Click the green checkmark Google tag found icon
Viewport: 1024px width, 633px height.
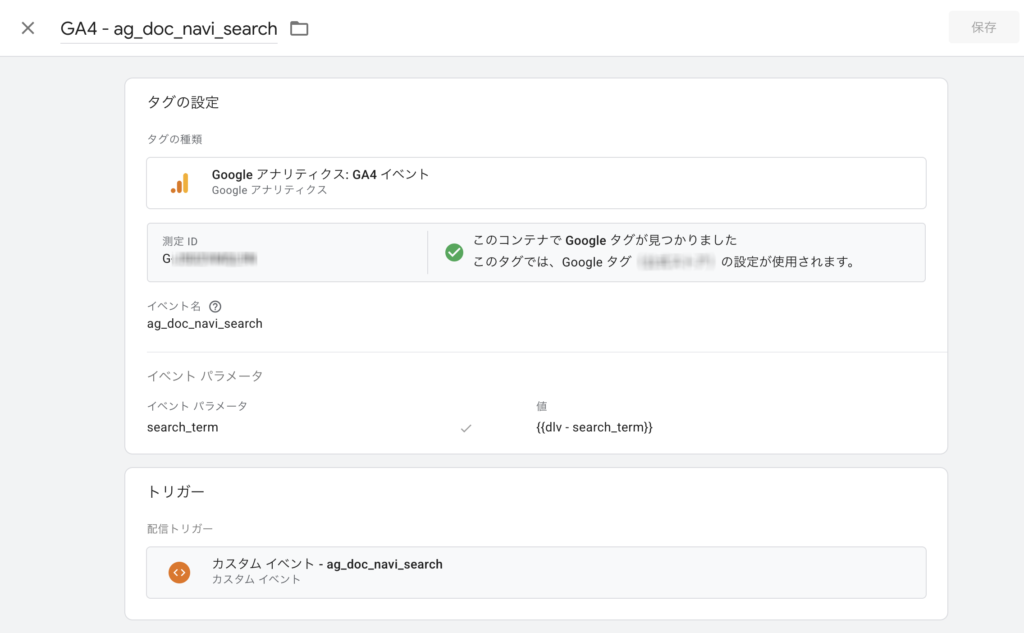pyautogui.click(x=454, y=252)
